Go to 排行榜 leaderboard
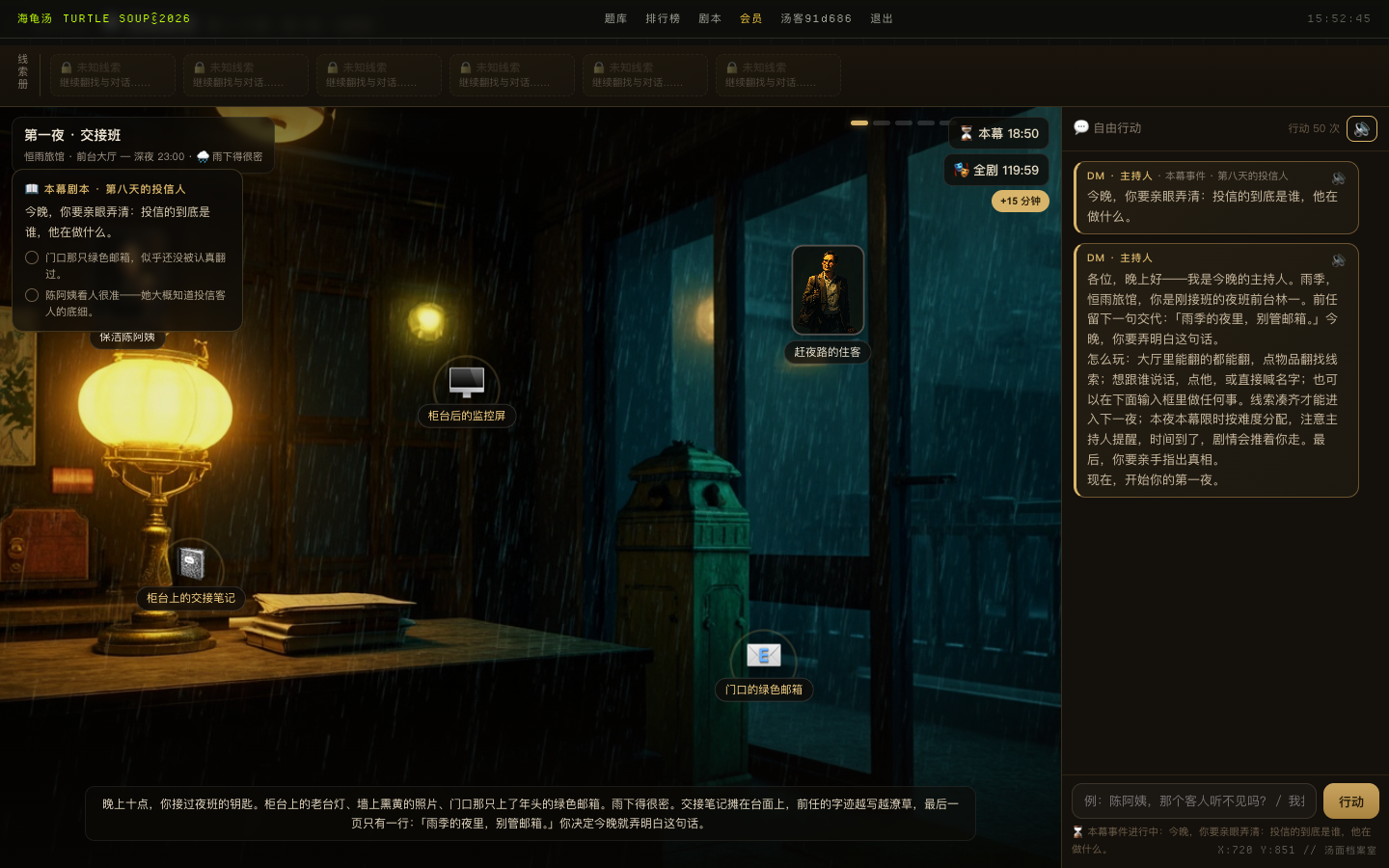Viewport: 1389px width, 868px height. pos(663,18)
